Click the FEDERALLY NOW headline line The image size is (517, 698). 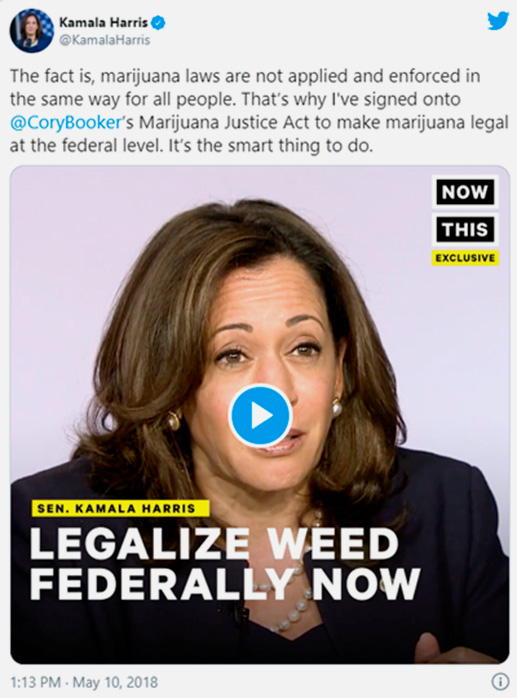pyautogui.click(x=225, y=584)
